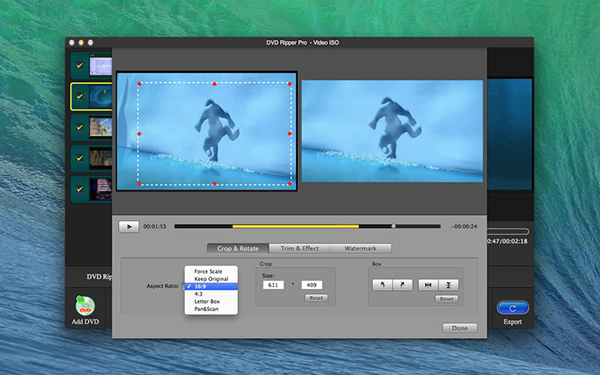Image resolution: width=600 pixels, height=375 pixels.
Task: Click the play button below the preview
Action: [129, 227]
